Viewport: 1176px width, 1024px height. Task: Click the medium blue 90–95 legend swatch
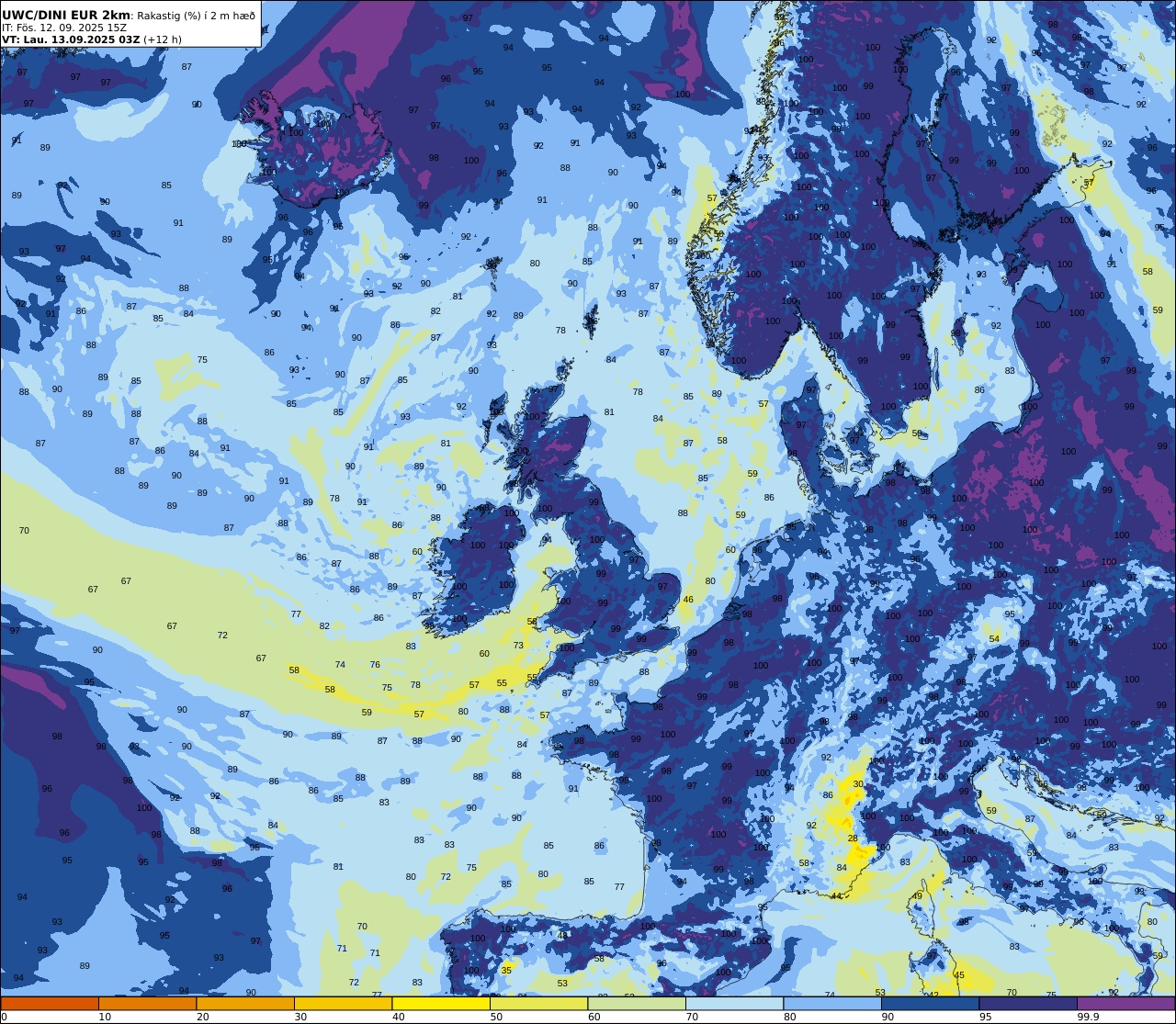coord(930,1003)
